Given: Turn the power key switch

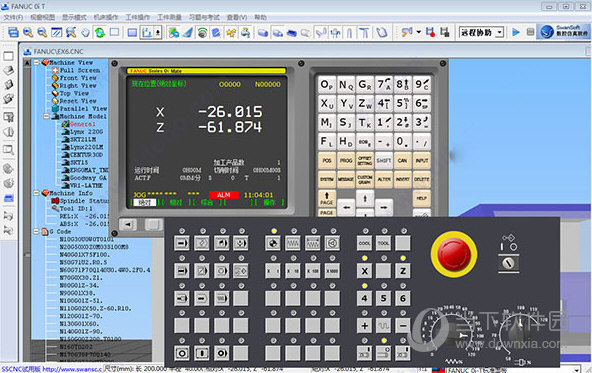Looking at the screenshot, I should coord(508,263).
